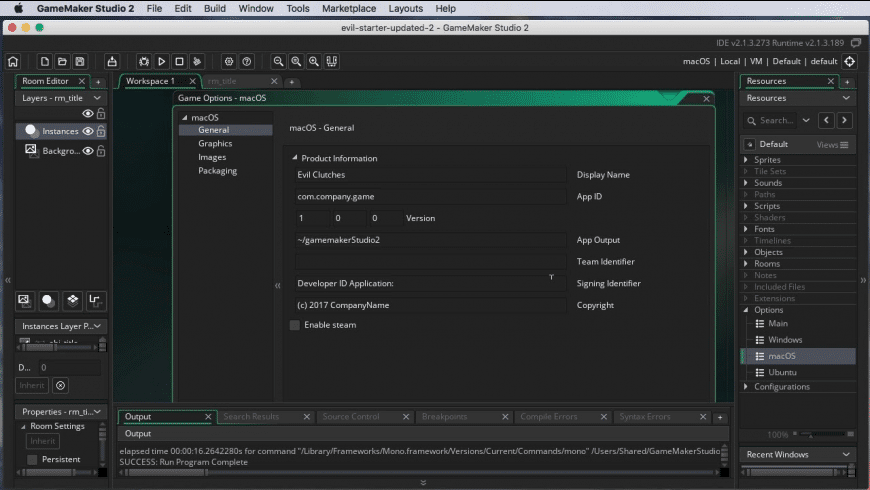Go to next search result in Resources
Image resolution: width=870 pixels, height=490 pixels.
[844, 120]
